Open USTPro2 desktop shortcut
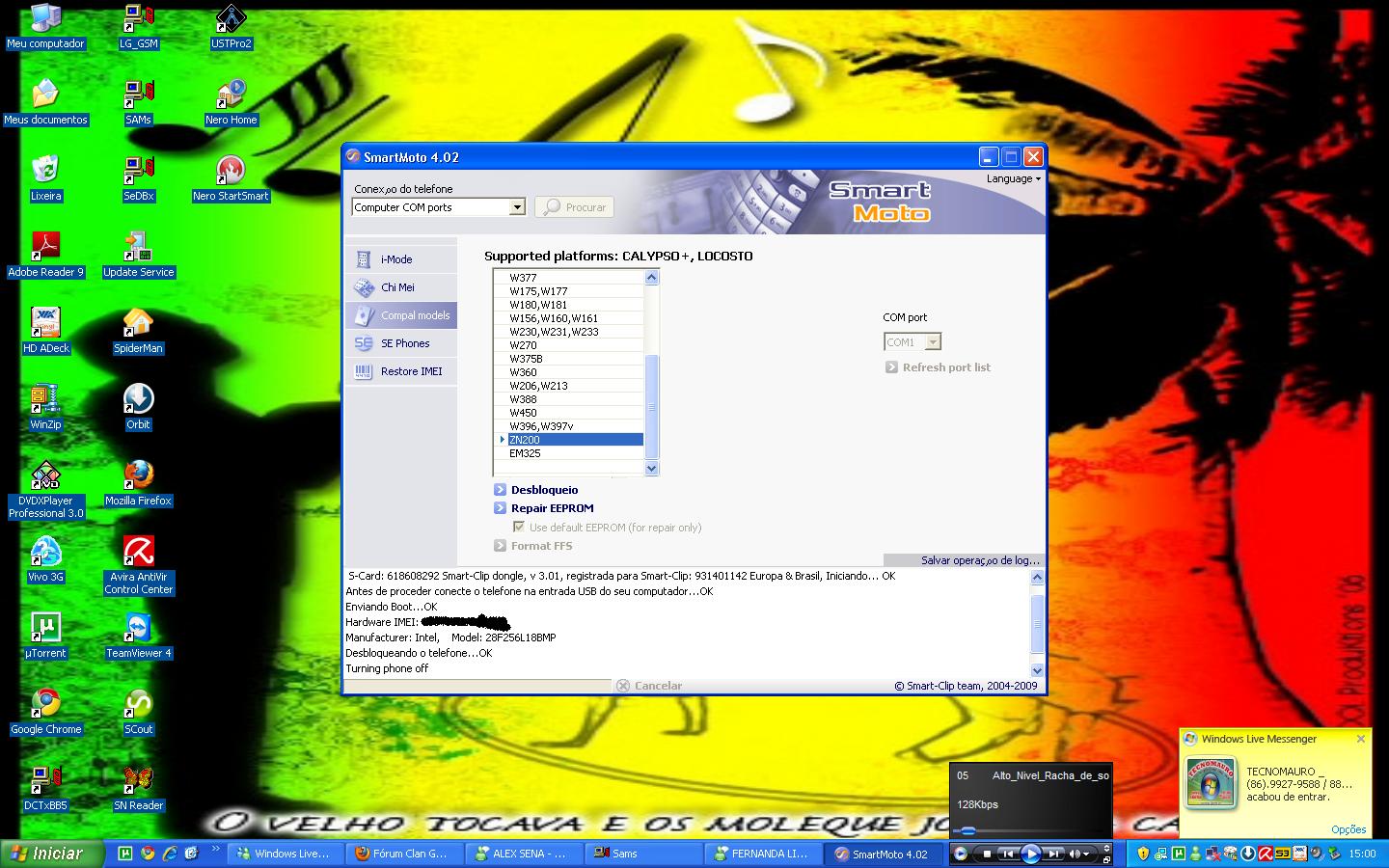Image resolution: width=1389 pixels, height=868 pixels. (231, 27)
